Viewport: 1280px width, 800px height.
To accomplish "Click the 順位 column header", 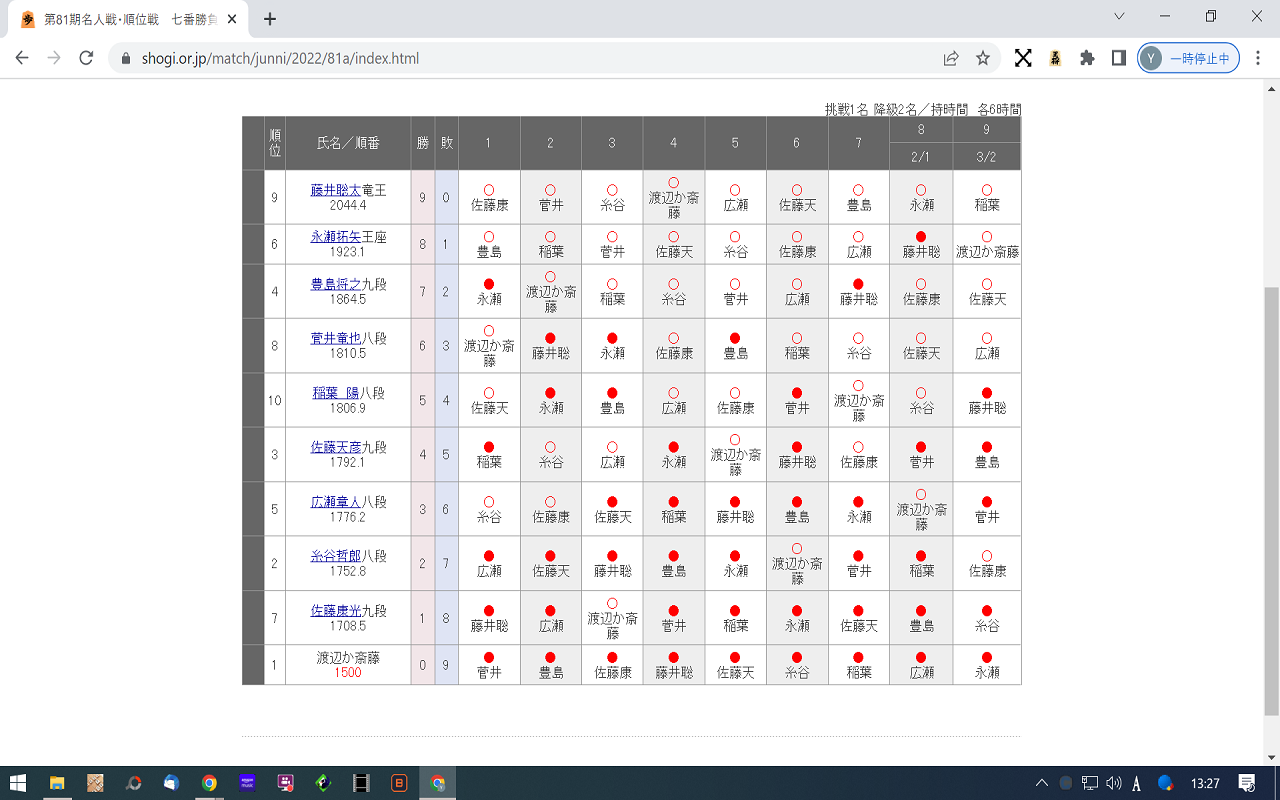I will tap(275, 143).
